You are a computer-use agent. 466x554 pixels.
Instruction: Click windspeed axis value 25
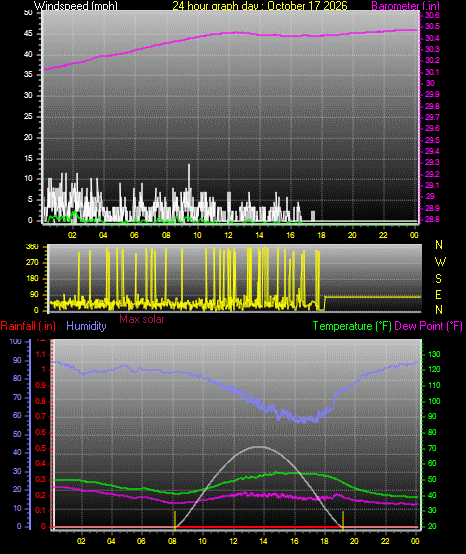28,116
